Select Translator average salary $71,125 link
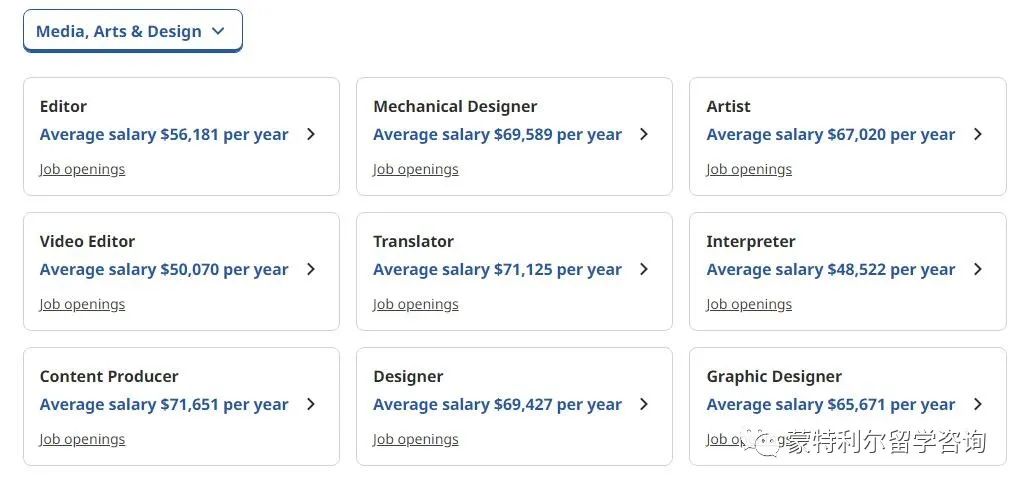The width and height of the screenshot is (1019, 486). coord(497,270)
